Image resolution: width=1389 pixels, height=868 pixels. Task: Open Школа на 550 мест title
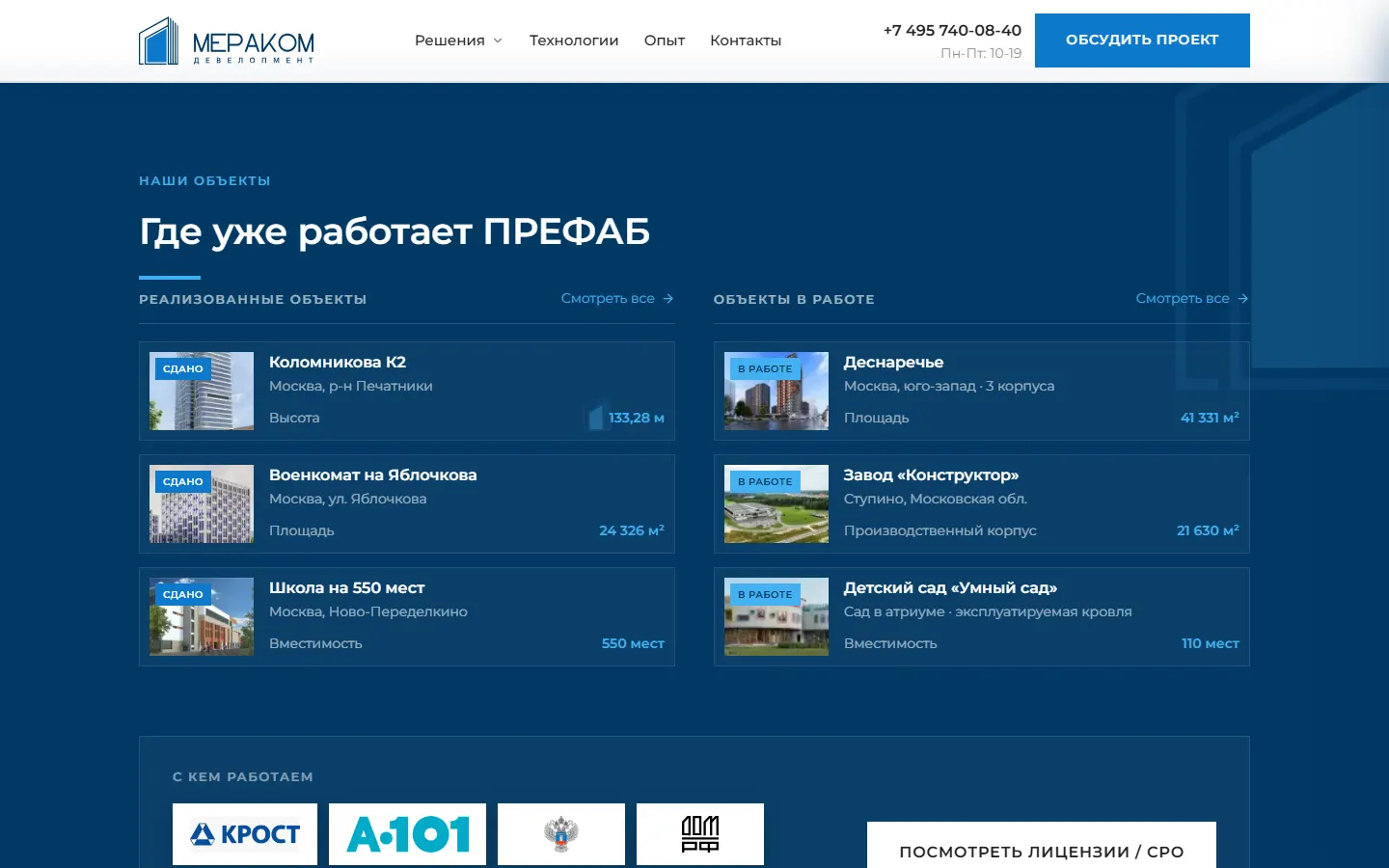coord(347,587)
